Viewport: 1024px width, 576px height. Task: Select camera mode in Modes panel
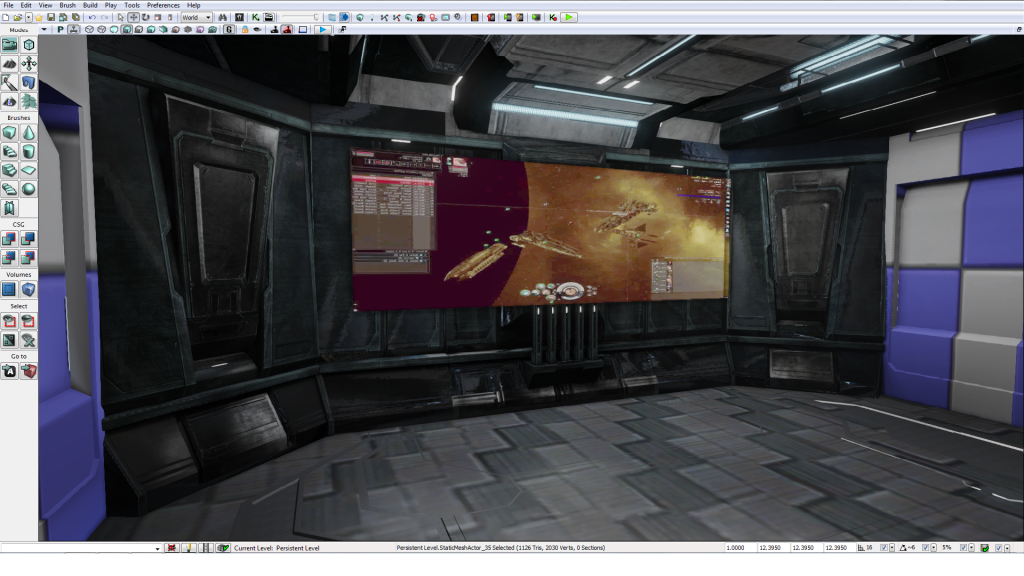9,44
